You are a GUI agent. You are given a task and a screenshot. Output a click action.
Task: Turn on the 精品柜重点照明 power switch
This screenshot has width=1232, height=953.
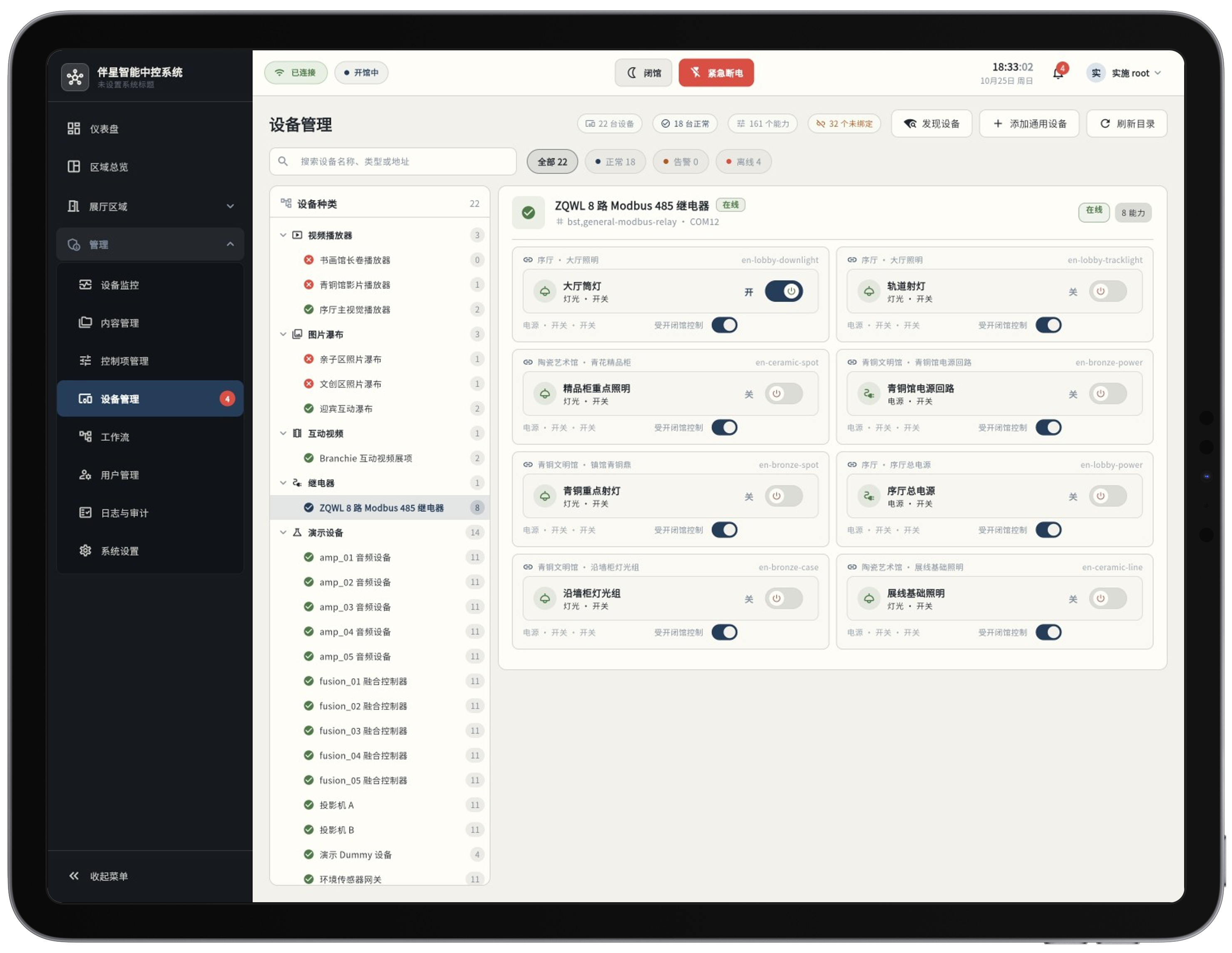(x=784, y=394)
